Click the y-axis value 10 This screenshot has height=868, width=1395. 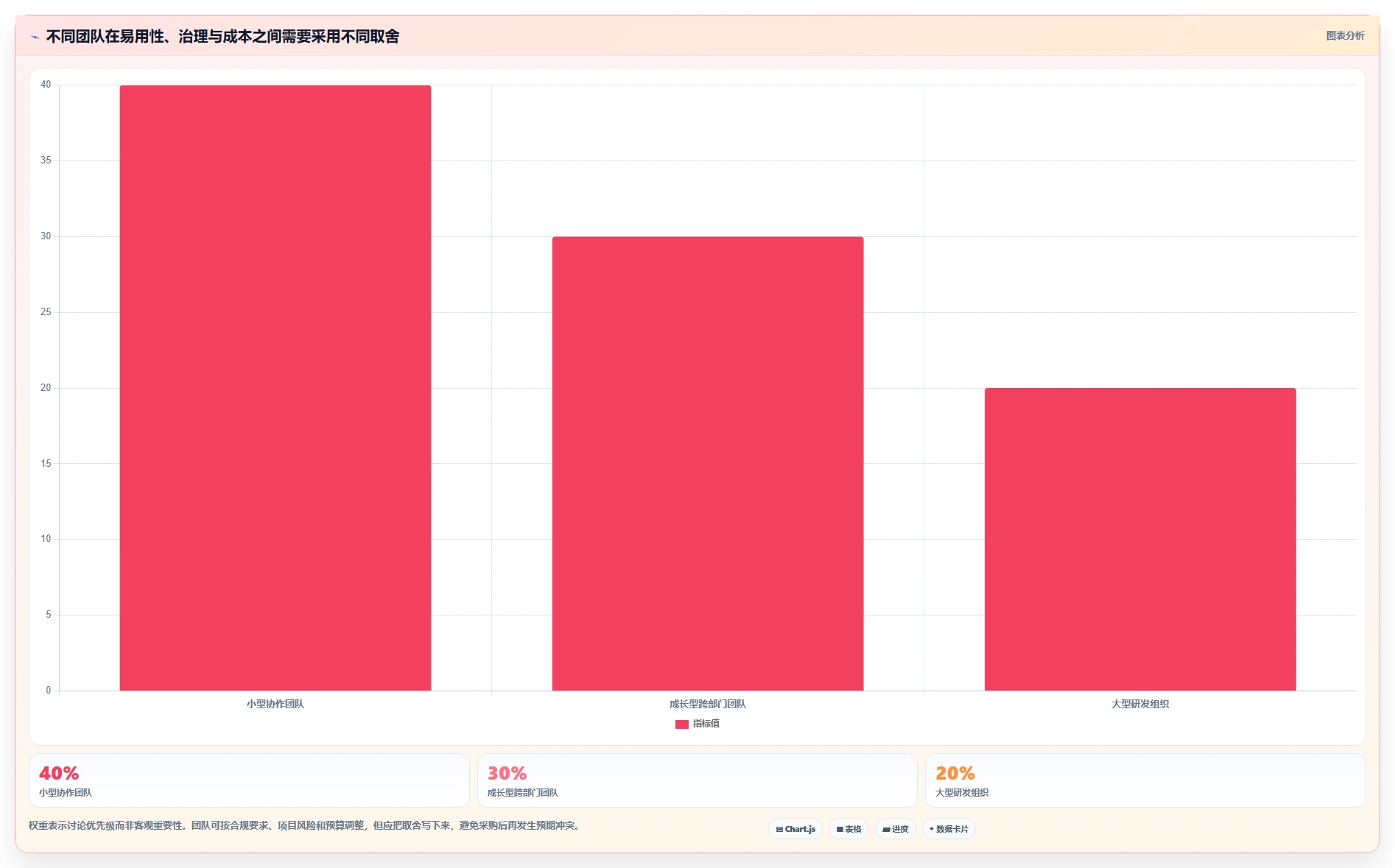pos(46,539)
